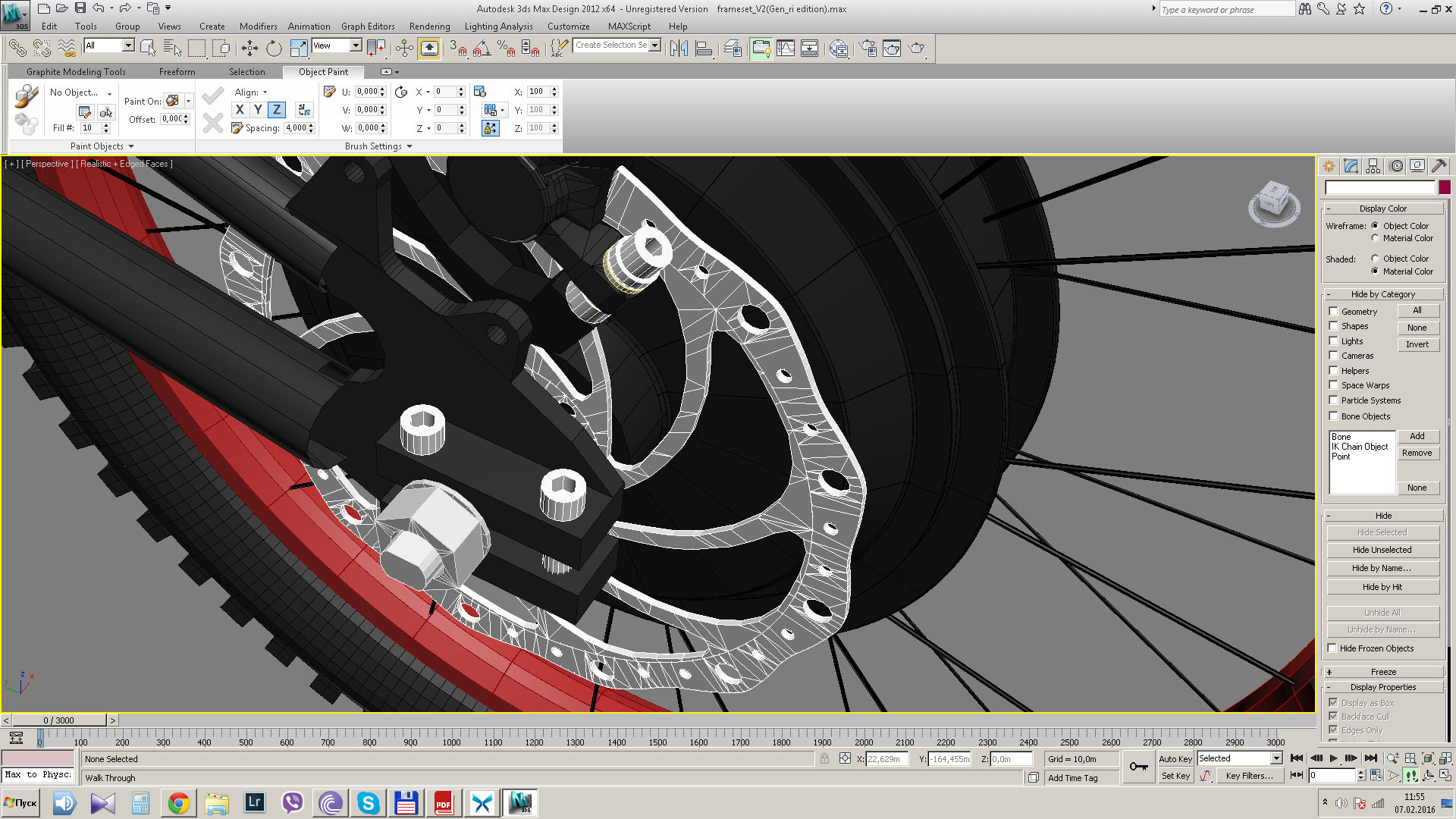Screen dimensions: 1456x819
Task: Click the Play Animation button
Action: pyautogui.click(x=1333, y=758)
